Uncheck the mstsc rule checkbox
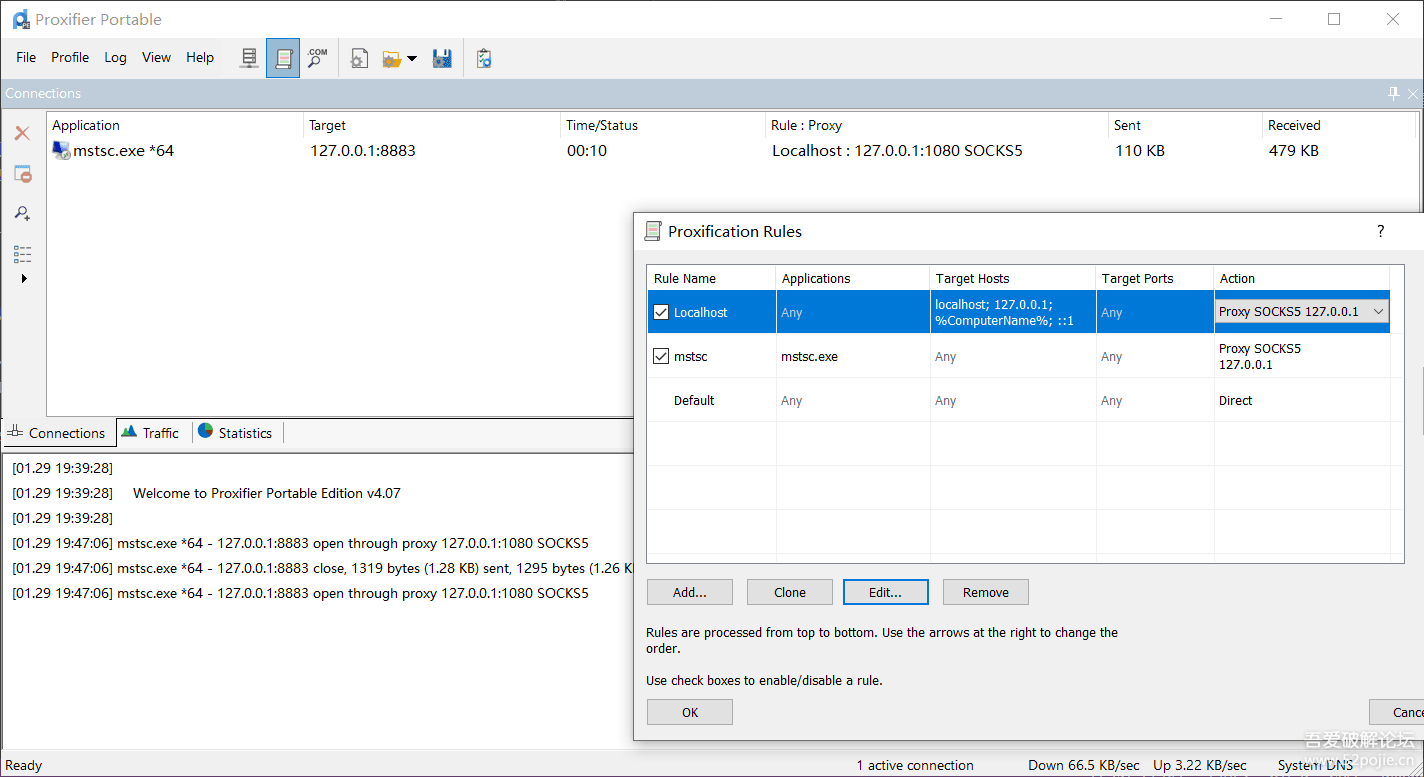Screen dimensions: 1424x777 (x=661, y=356)
